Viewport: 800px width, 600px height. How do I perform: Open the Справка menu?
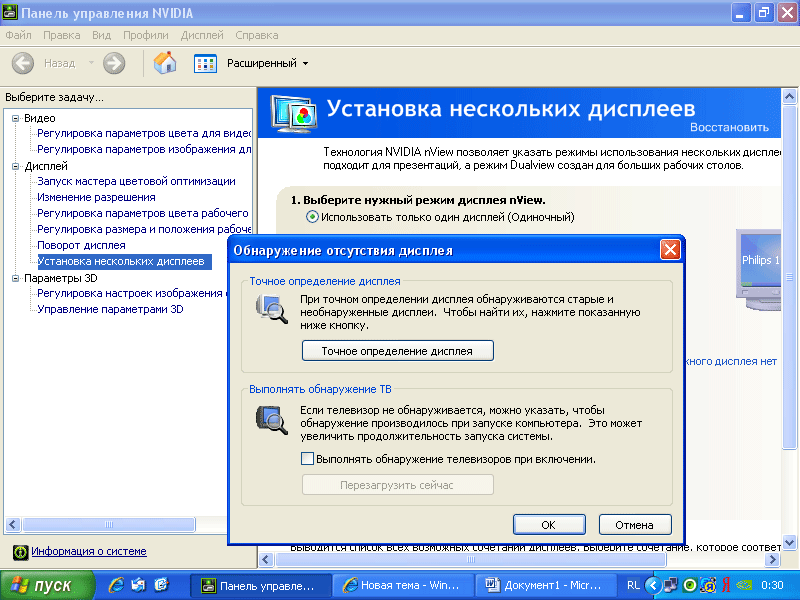[x=257, y=35]
